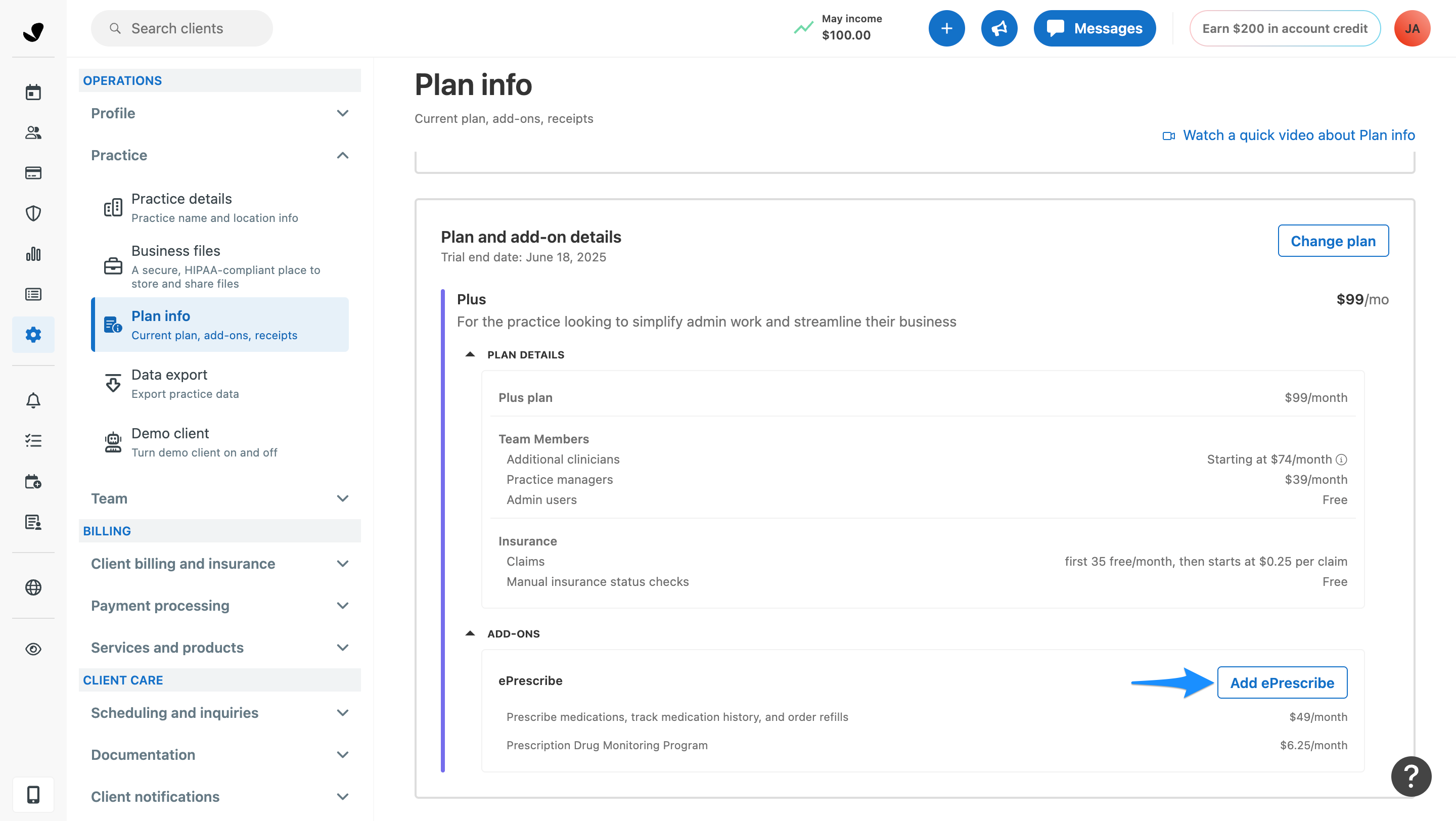The height and width of the screenshot is (821, 1456).
Task: Click the Add ePrescribe button
Action: 1282,682
